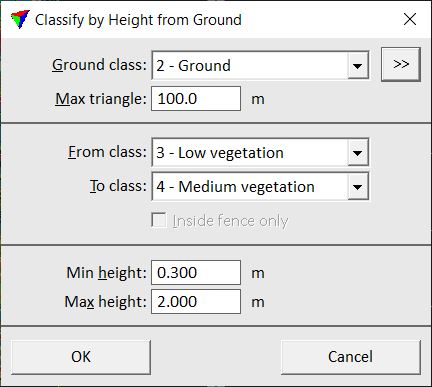
Task: Click the TerraScan icon in the title bar
Action: coord(20,19)
